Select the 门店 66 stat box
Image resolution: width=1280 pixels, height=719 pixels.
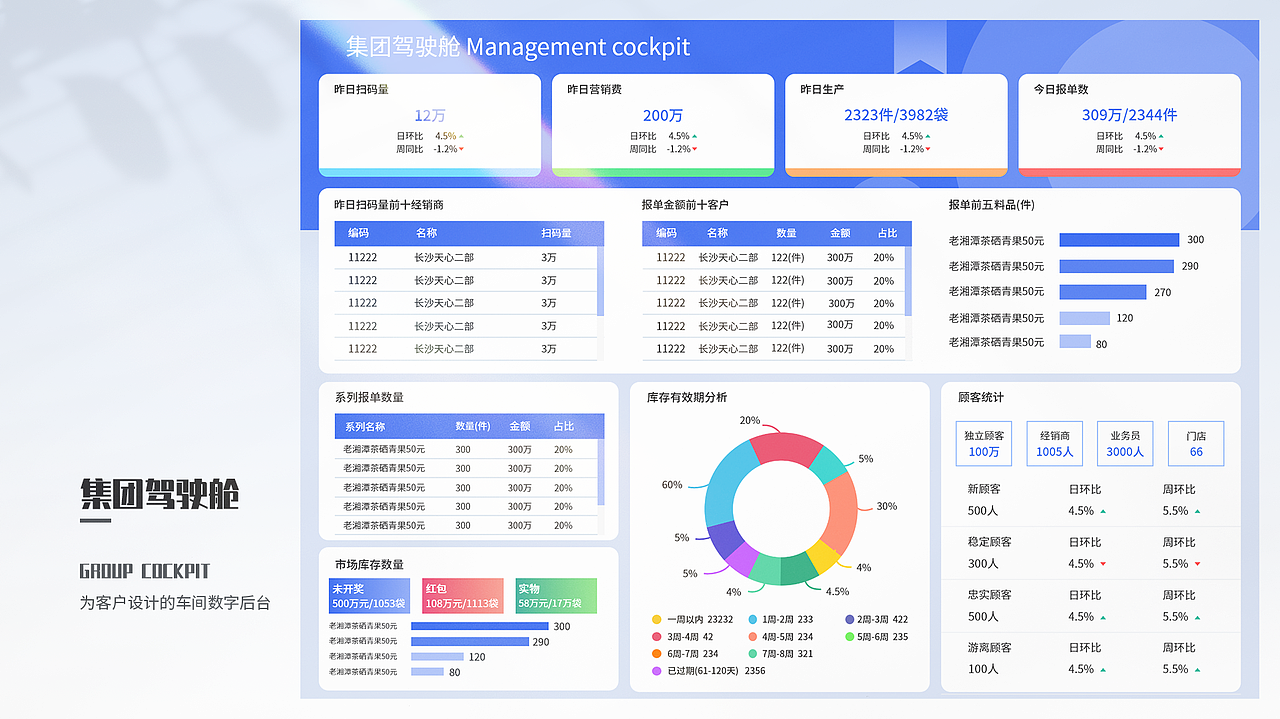1196,443
